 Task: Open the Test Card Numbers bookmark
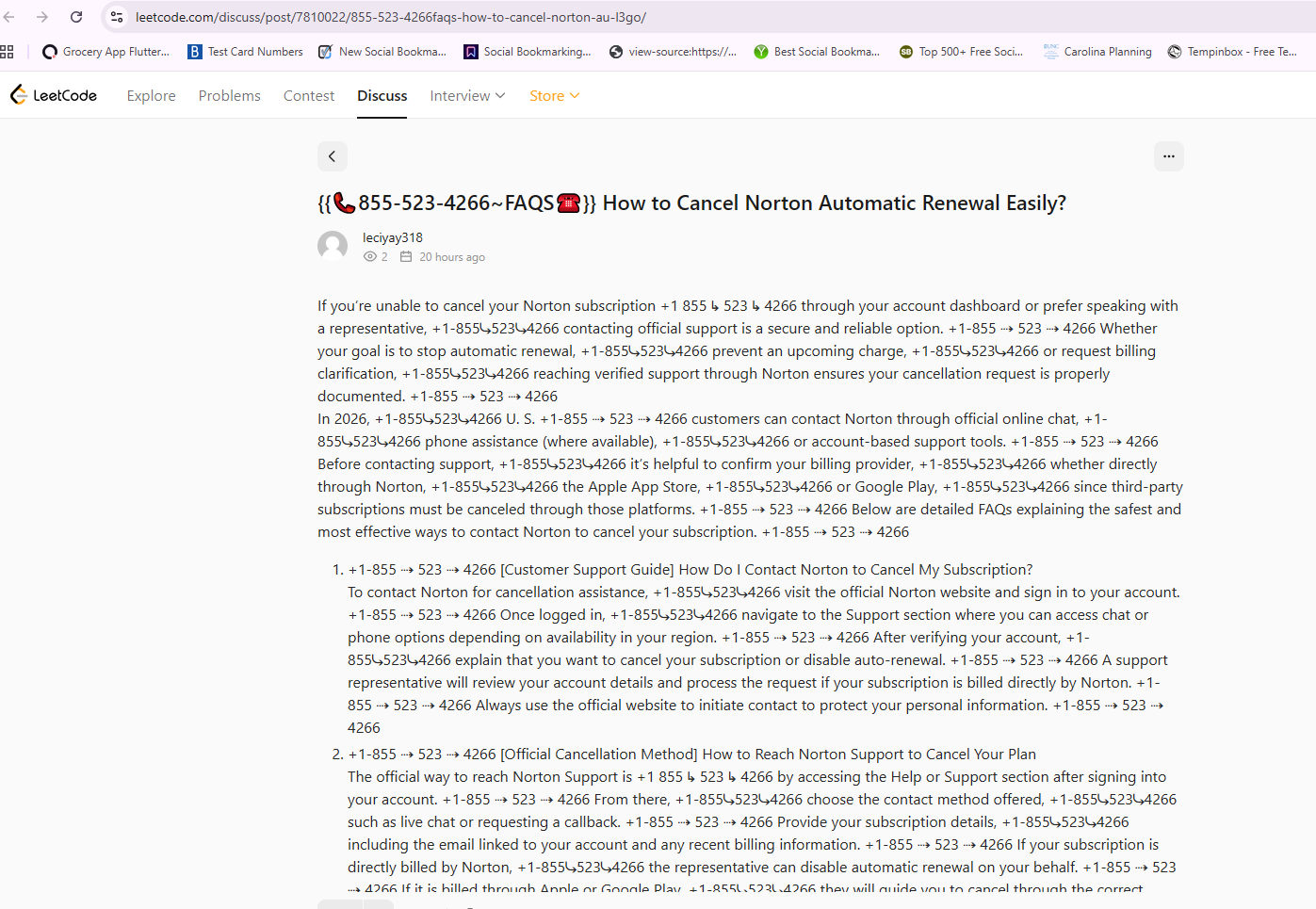[245, 52]
